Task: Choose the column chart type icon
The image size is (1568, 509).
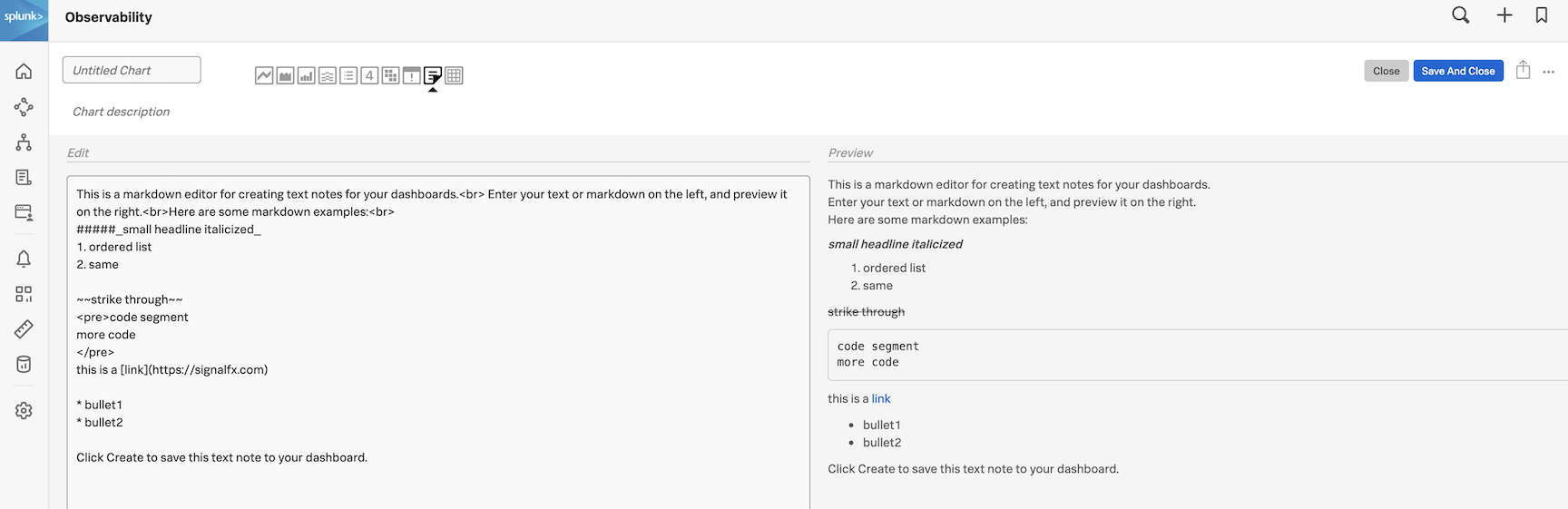Action: 307,75
